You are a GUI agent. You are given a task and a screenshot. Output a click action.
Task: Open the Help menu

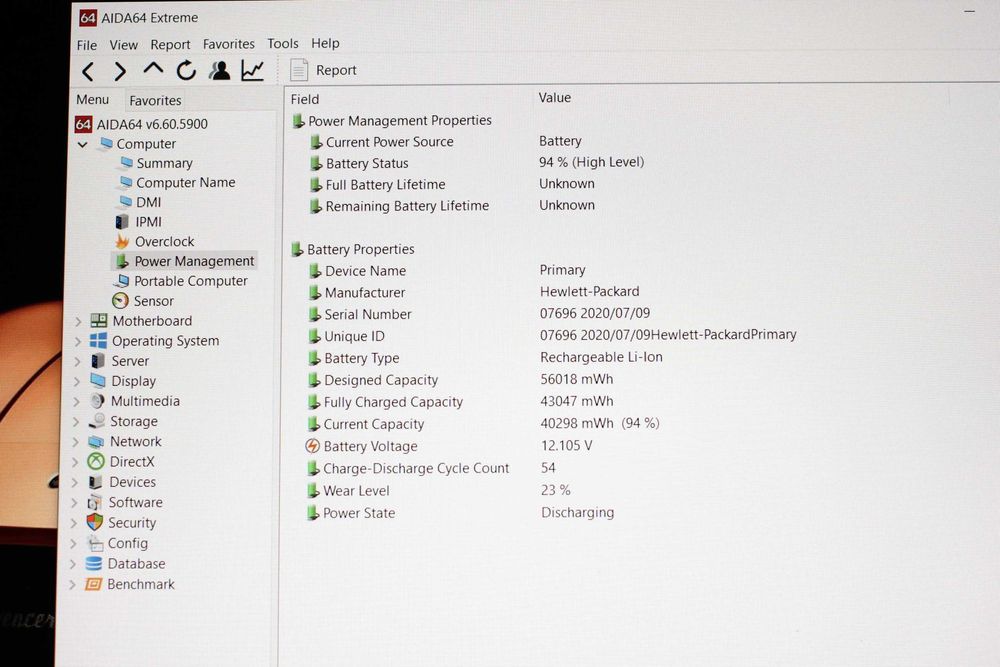325,43
